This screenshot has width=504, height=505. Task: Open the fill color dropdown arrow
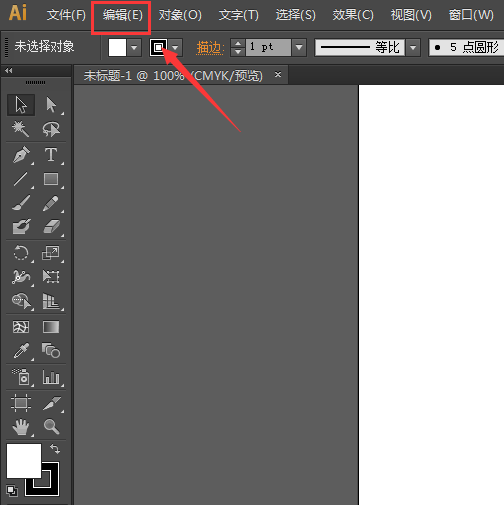(x=134, y=48)
